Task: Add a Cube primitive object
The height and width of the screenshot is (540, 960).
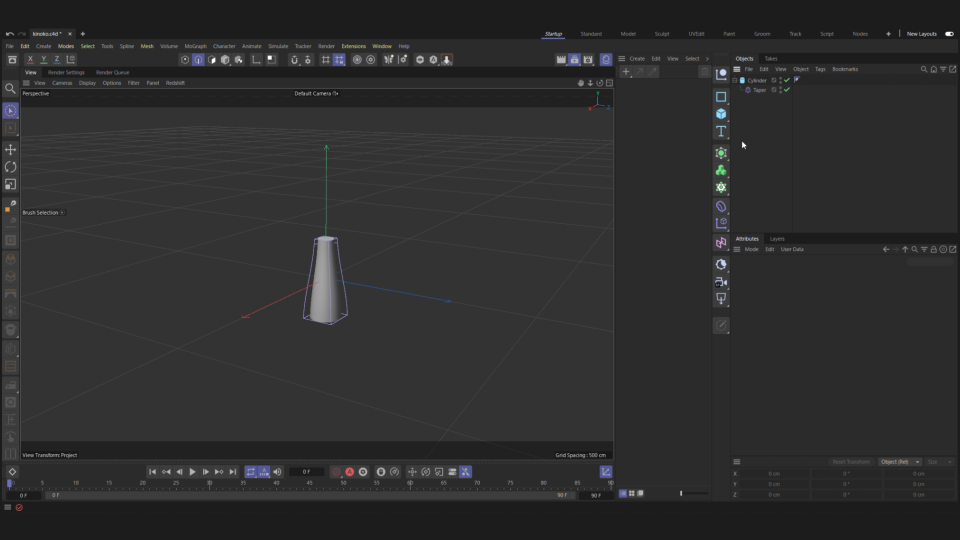Action: tap(721, 114)
